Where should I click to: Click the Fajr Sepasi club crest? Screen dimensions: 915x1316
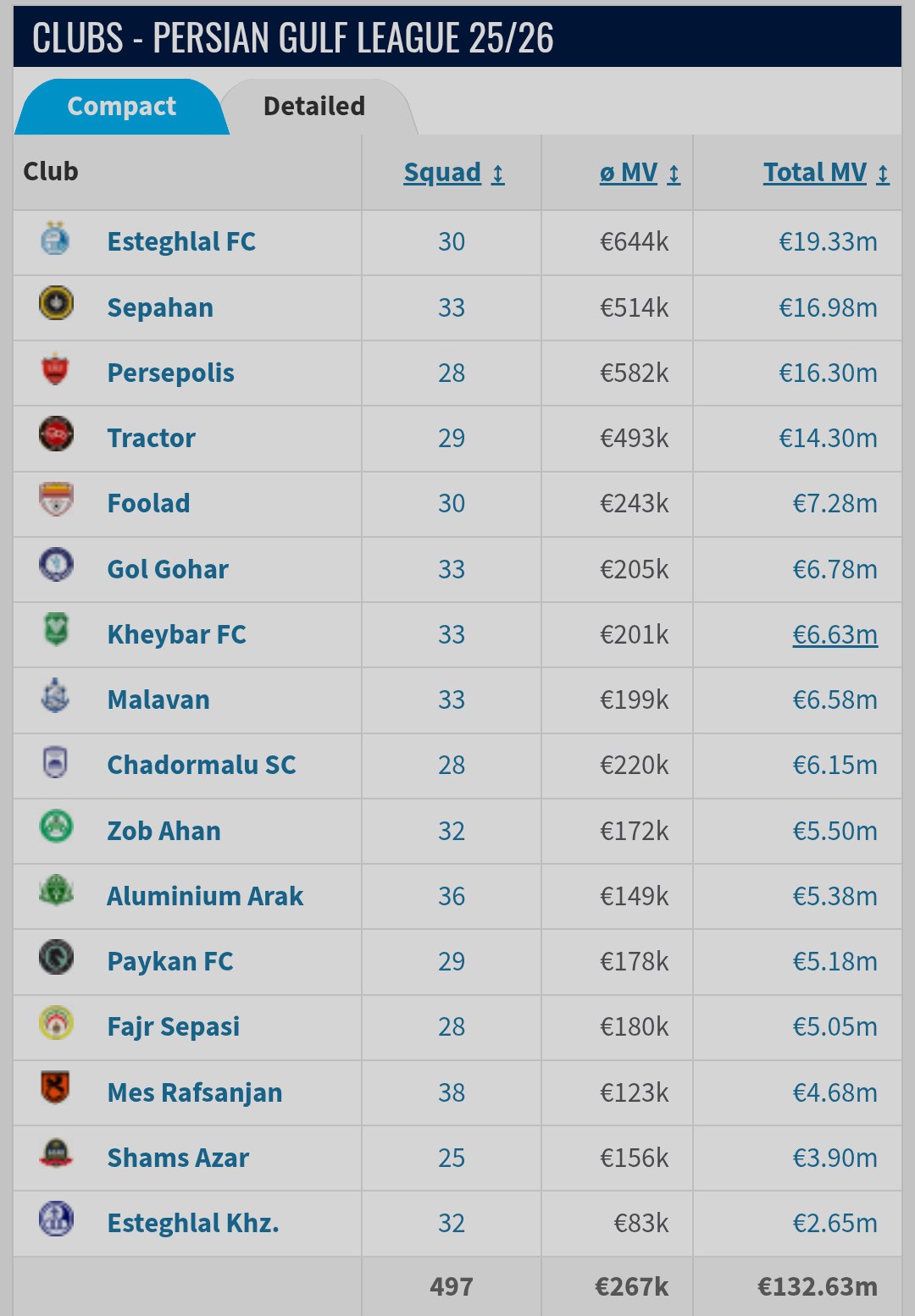coord(56,1024)
